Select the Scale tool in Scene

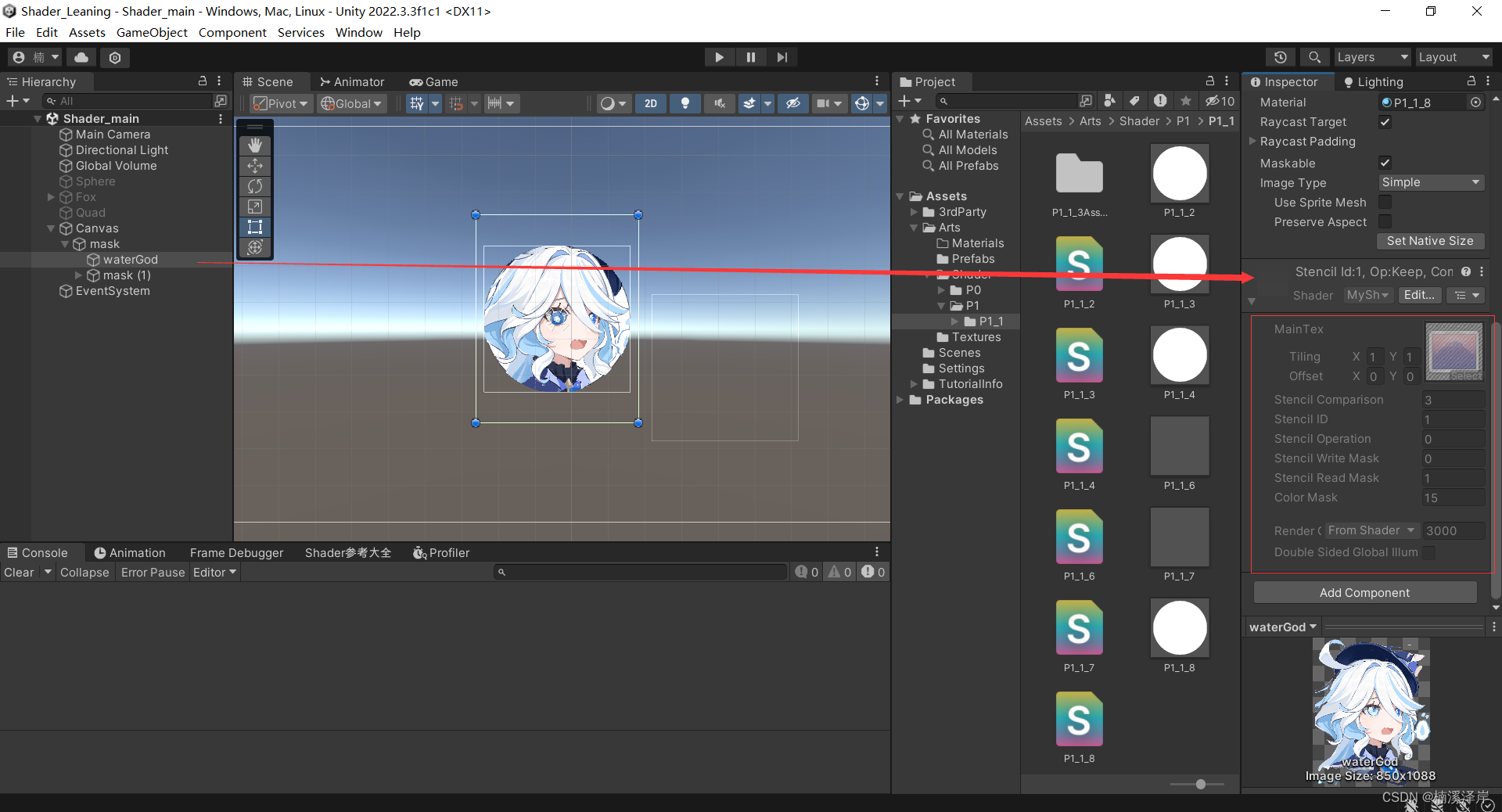click(x=255, y=207)
